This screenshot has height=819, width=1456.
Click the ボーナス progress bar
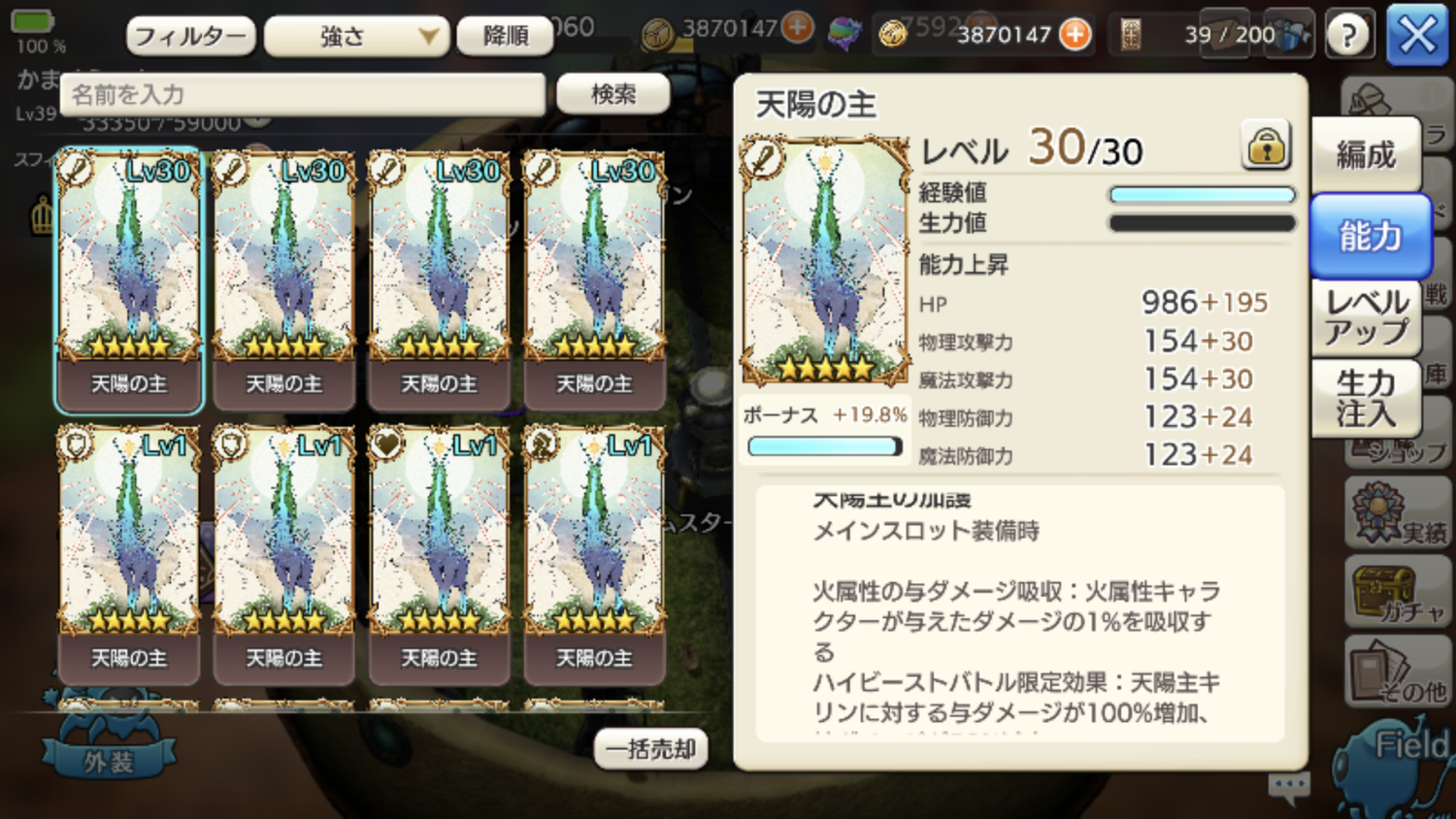(825, 446)
